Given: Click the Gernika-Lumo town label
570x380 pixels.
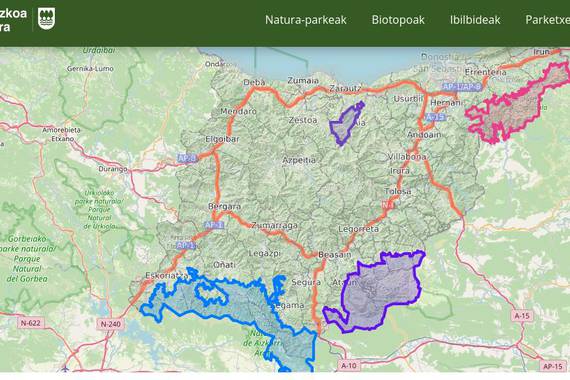Looking at the screenshot, I should point(90,68).
